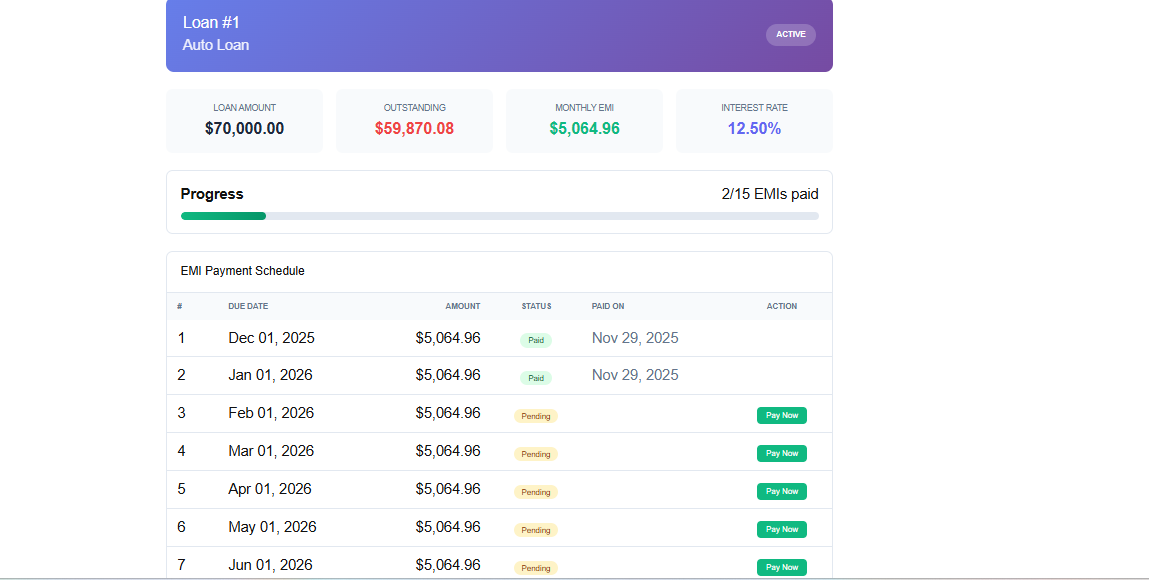Select the LOAN AMOUNT card

click(x=244, y=119)
